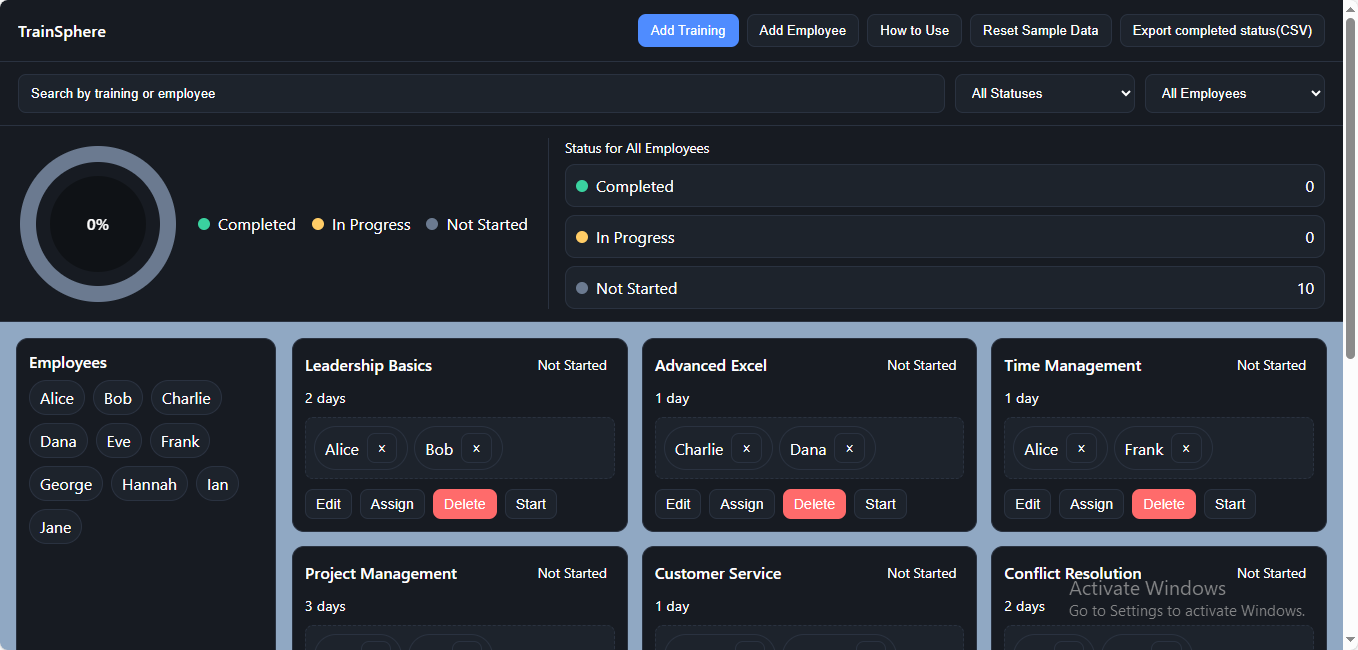Select the Hannah employee chip
This screenshot has width=1358, height=650.
[149, 484]
